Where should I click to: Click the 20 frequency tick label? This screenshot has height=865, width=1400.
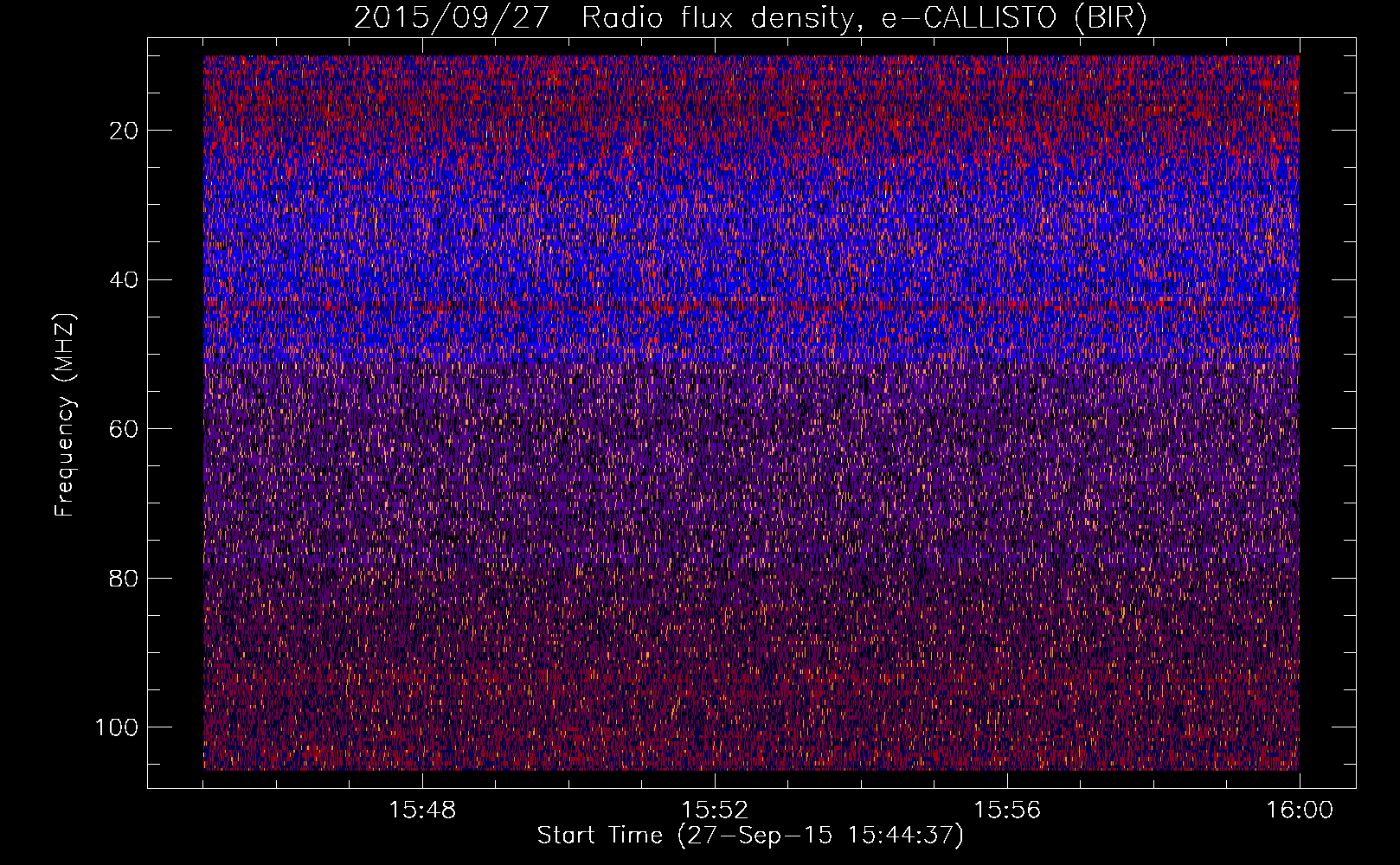tap(125, 131)
